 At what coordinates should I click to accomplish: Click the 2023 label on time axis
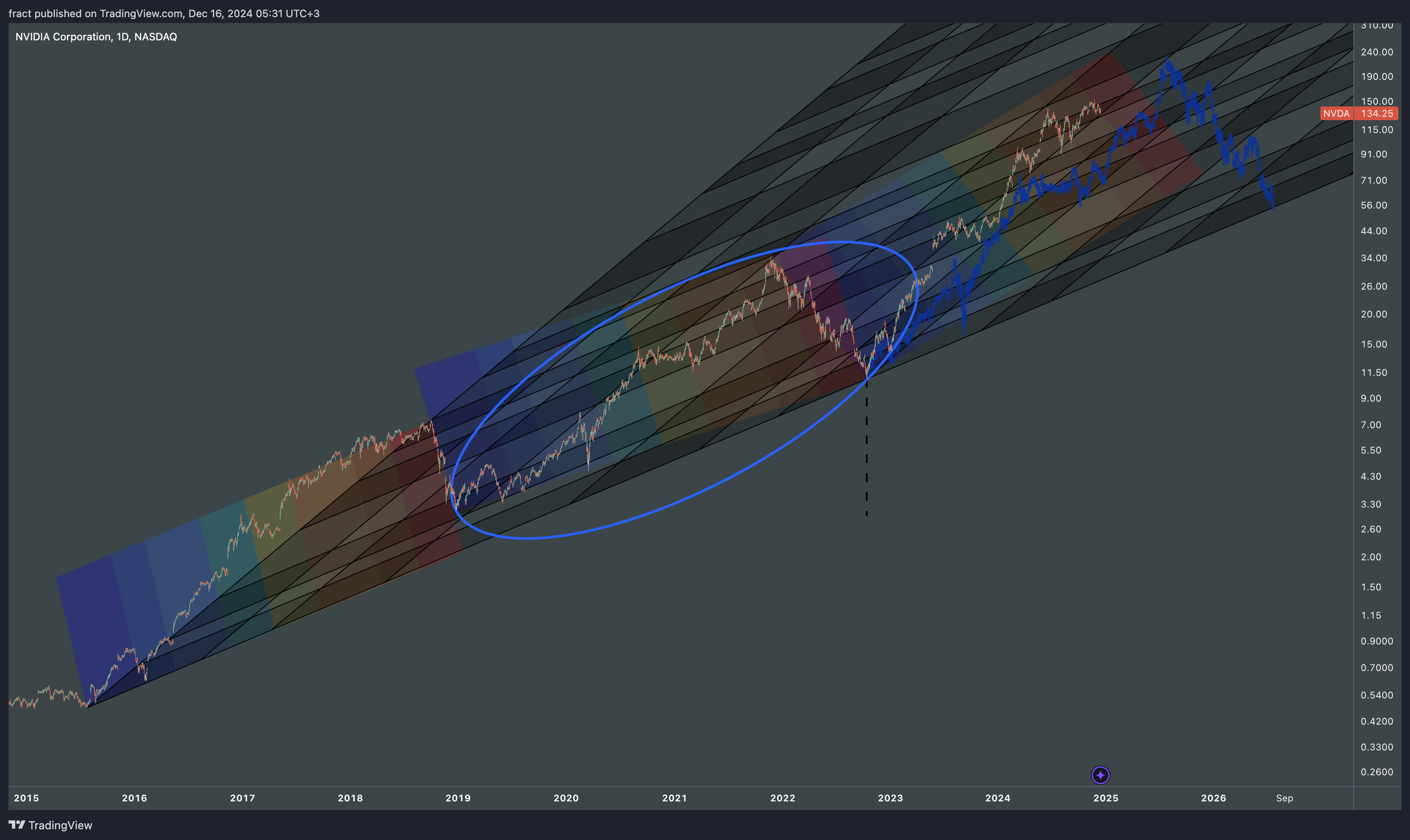[x=890, y=798]
